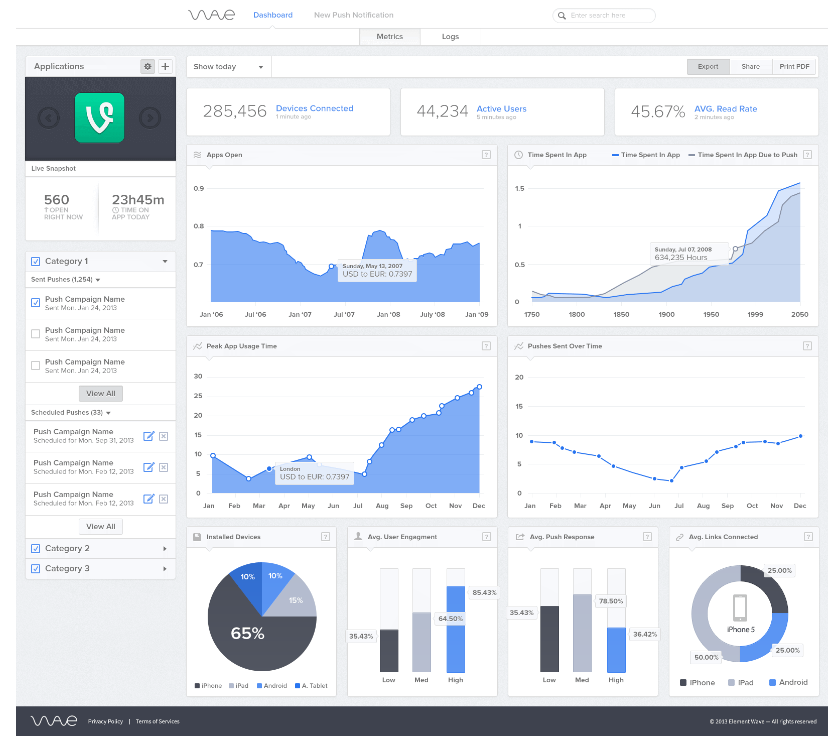
Task: Click iPhone 5 device icon in donut
Action: (740, 608)
